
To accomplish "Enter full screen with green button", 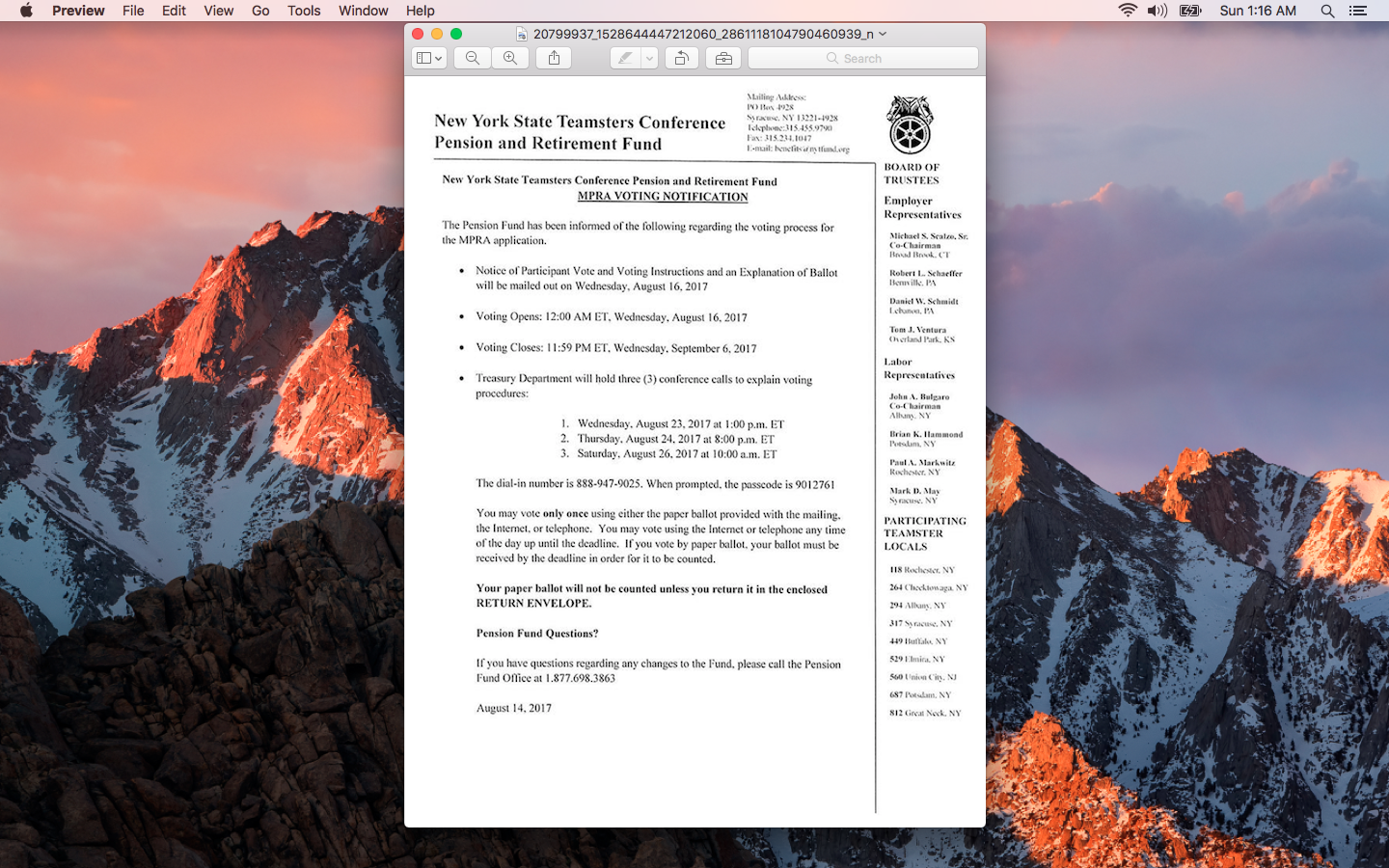I will click(x=456, y=34).
